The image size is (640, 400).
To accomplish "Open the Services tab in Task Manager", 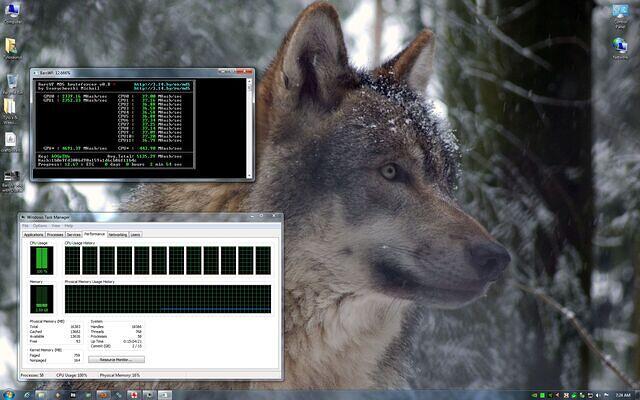I will (x=74, y=234).
